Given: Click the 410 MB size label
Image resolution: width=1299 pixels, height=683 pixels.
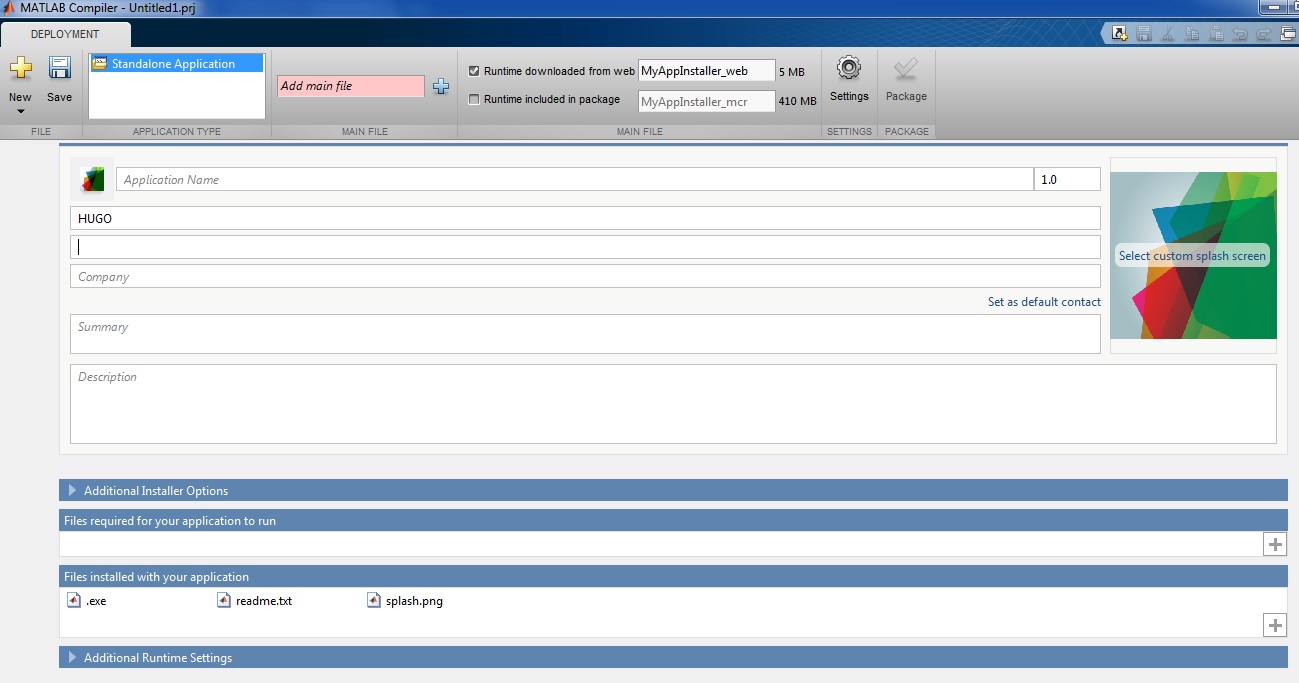Looking at the screenshot, I should pos(798,101).
